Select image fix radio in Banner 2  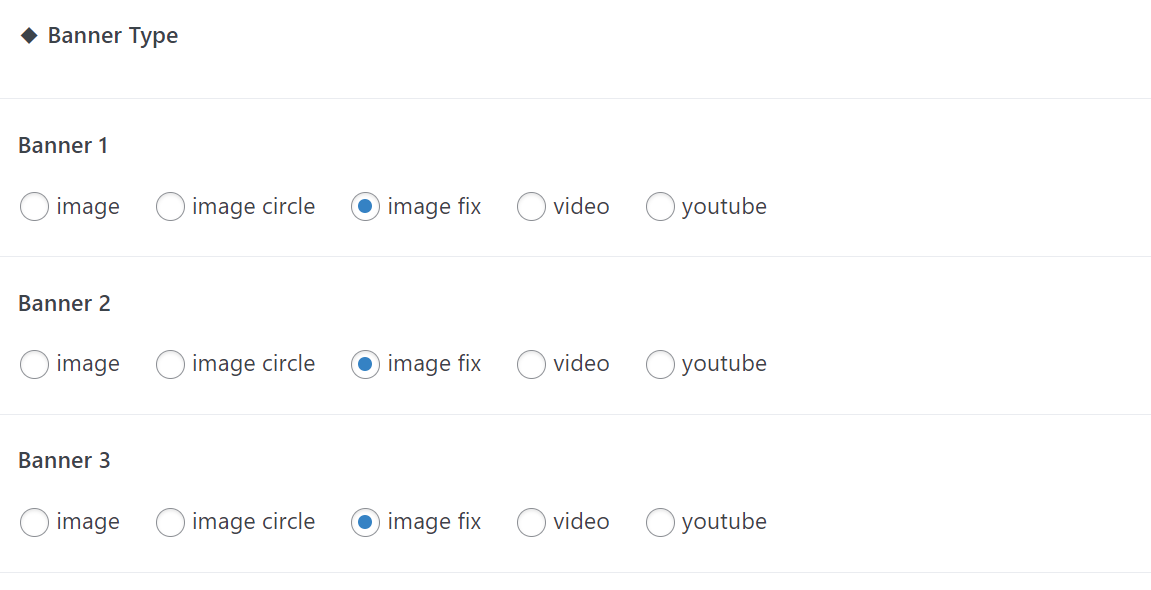point(366,364)
